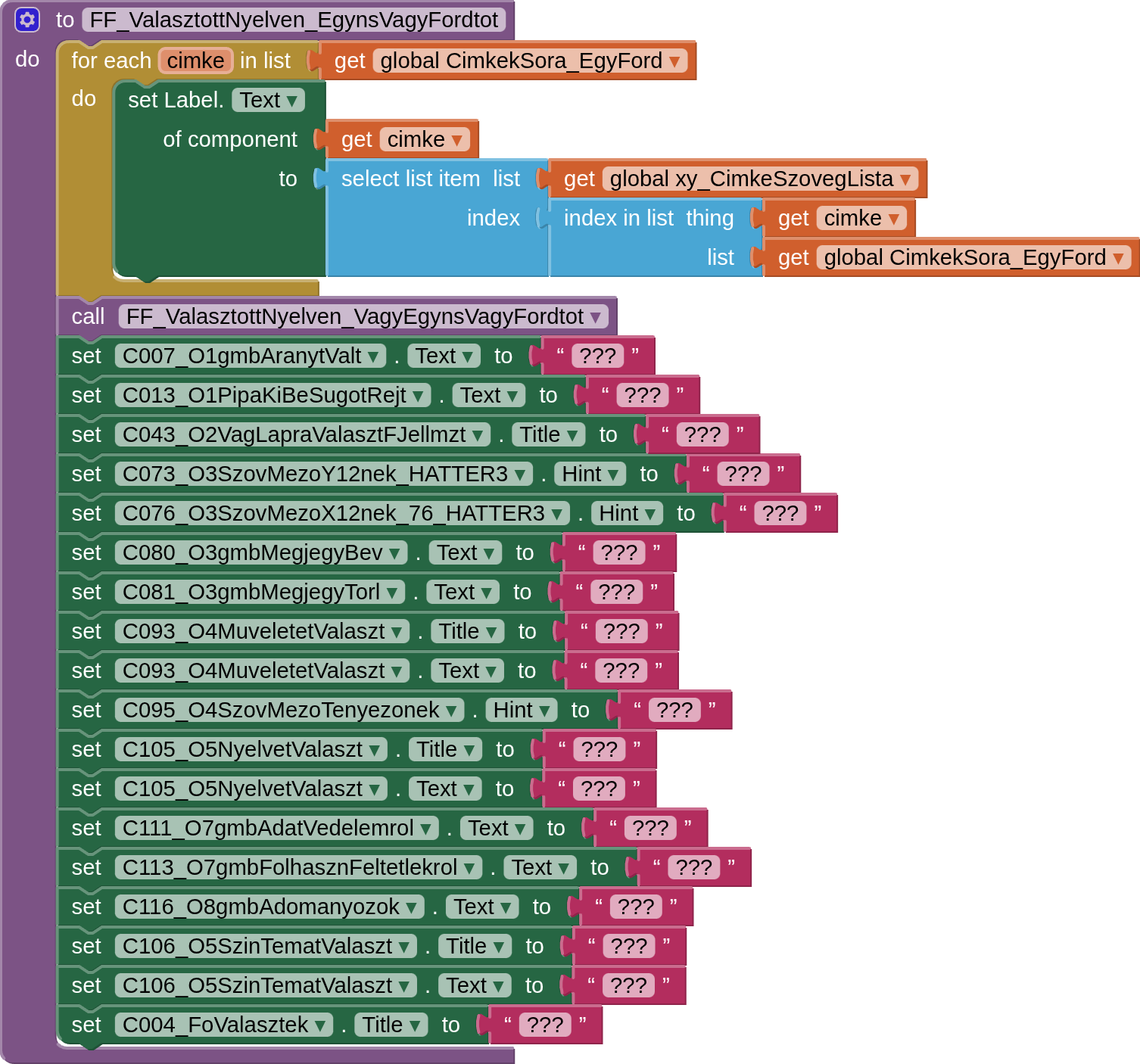Open the C007_O1gmbAranytValt component dropdown
1140x1064 pixels.
373,356
